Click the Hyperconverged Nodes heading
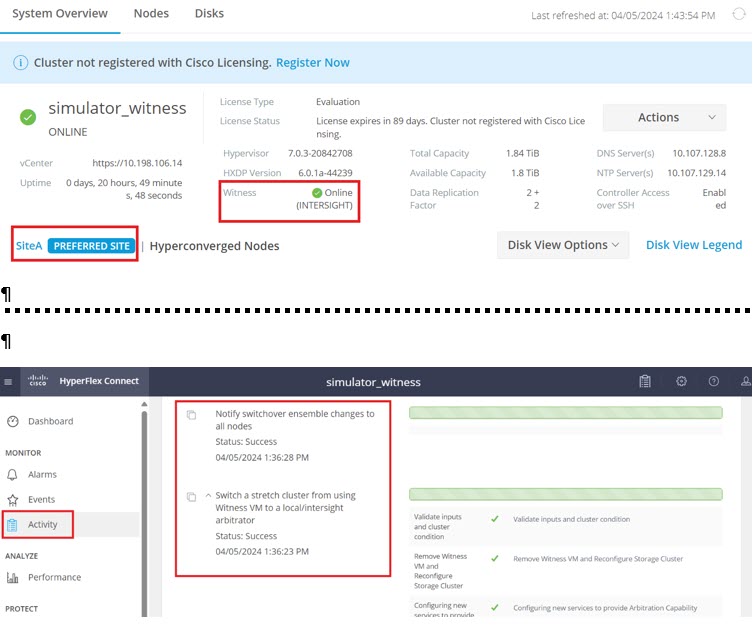This screenshot has width=753, height=633. (214, 246)
